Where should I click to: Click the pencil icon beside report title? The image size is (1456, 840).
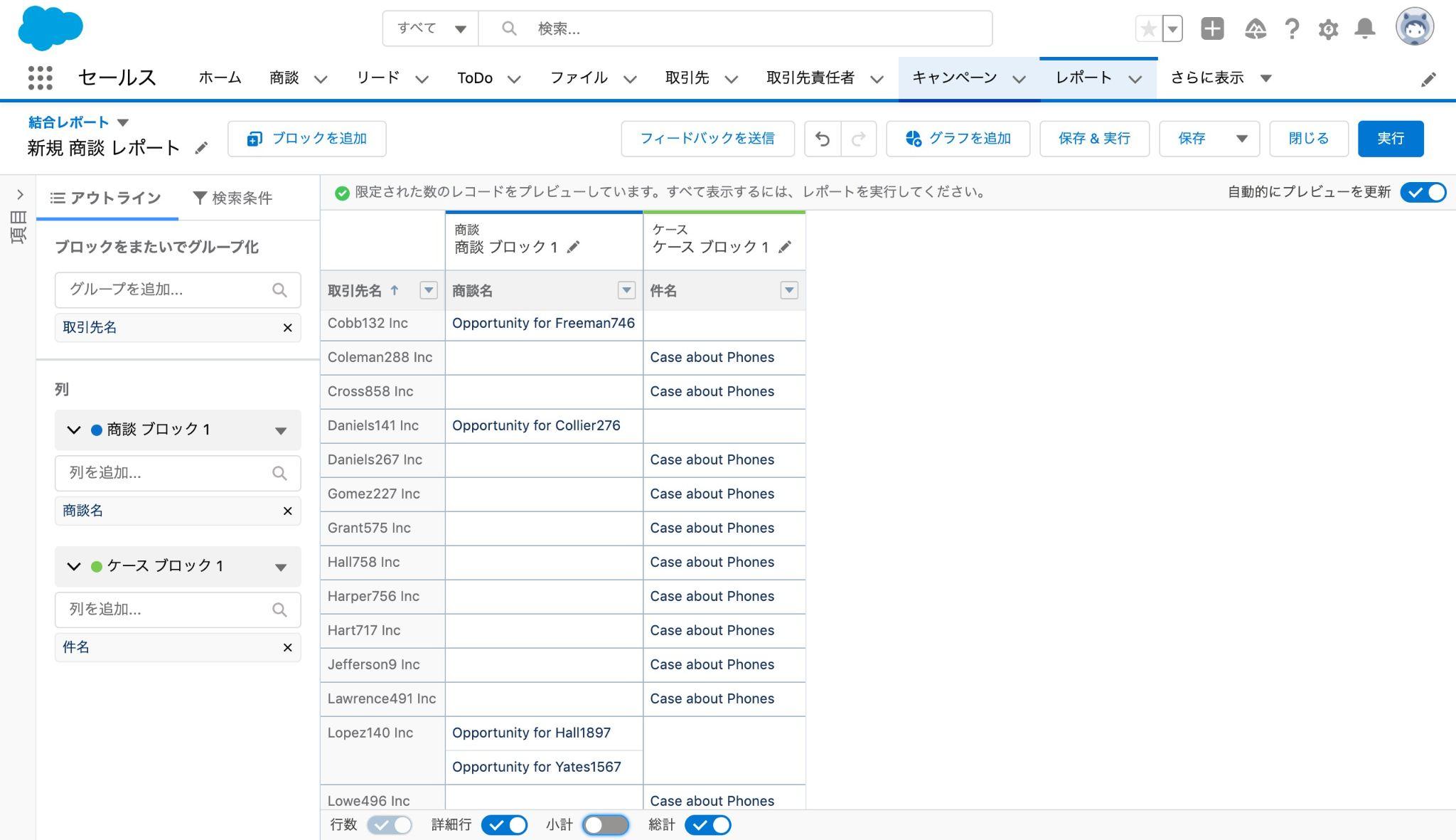(201, 148)
